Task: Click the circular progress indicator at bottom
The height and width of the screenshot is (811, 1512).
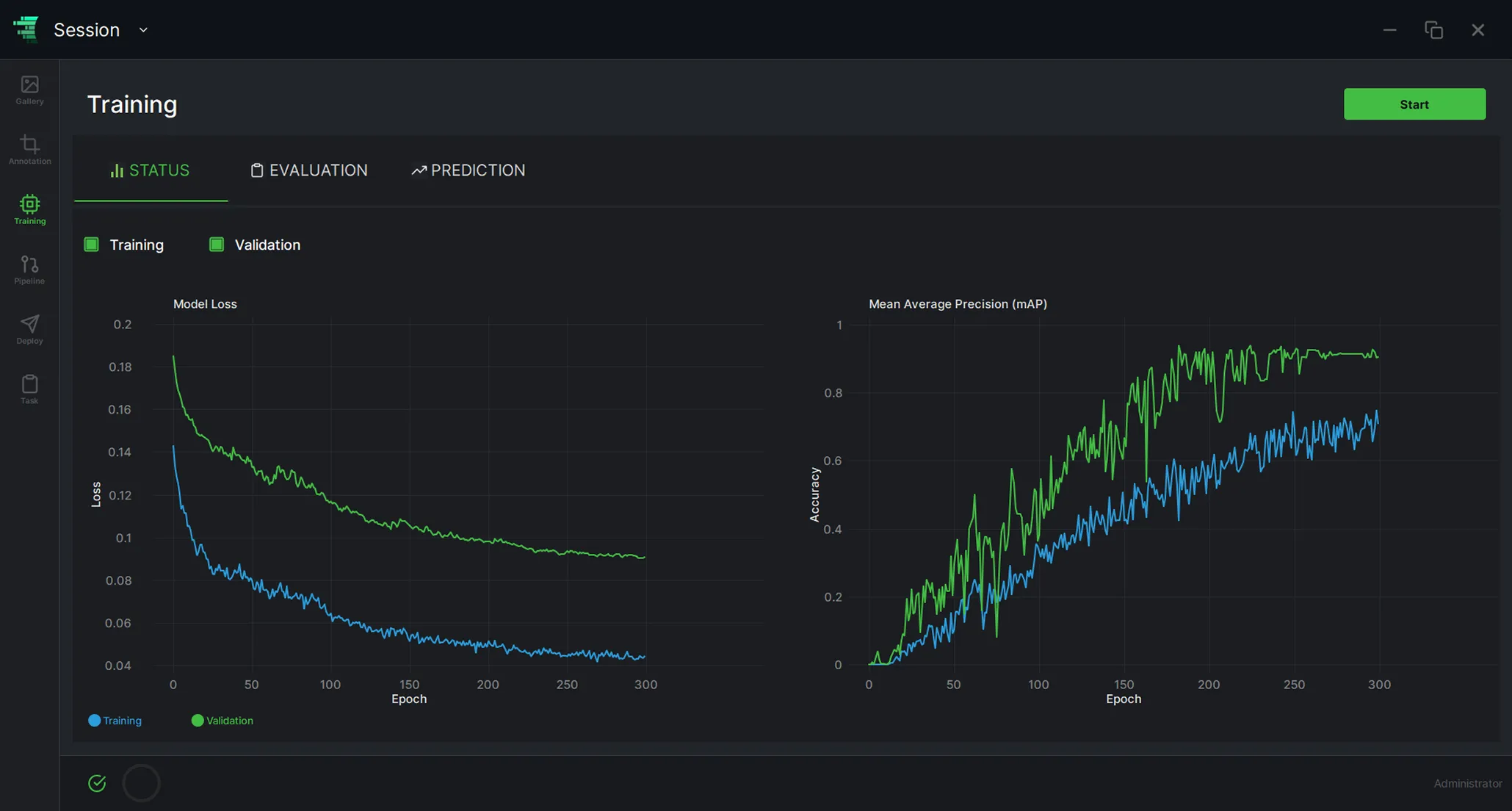Action: pyautogui.click(x=141, y=783)
